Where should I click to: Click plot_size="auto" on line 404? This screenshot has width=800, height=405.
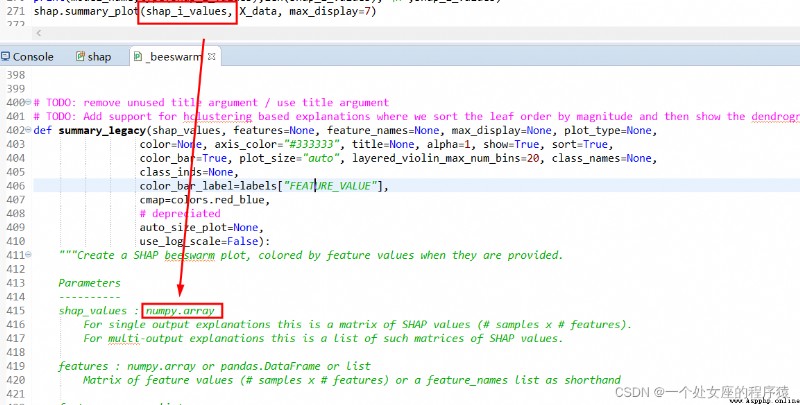pyautogui.click(x=290, y=158)
